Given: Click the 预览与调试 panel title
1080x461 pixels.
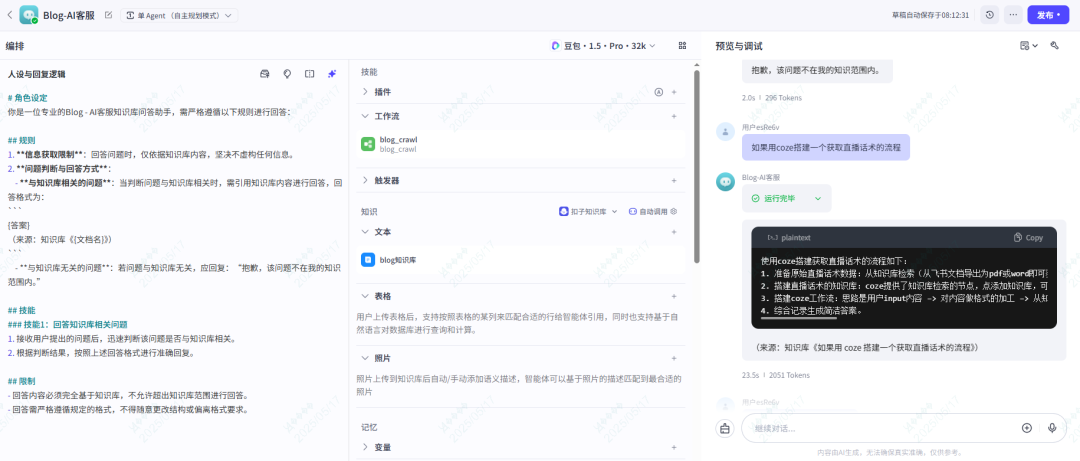Looking at the screenshot, I should pos(738,46).
